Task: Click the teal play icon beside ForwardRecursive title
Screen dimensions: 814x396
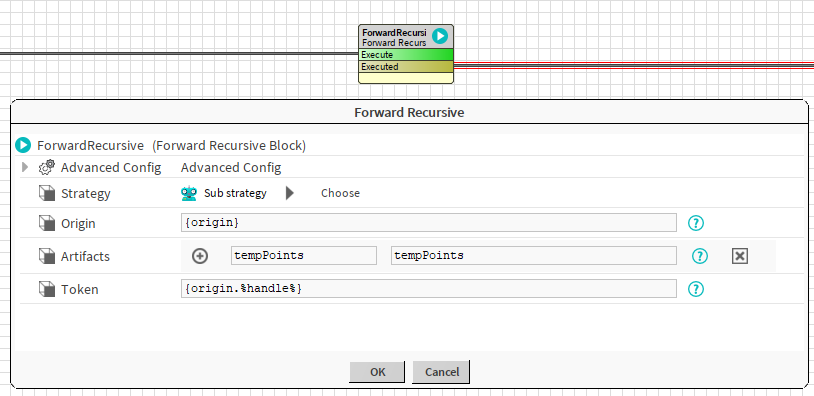Action: 23,145
